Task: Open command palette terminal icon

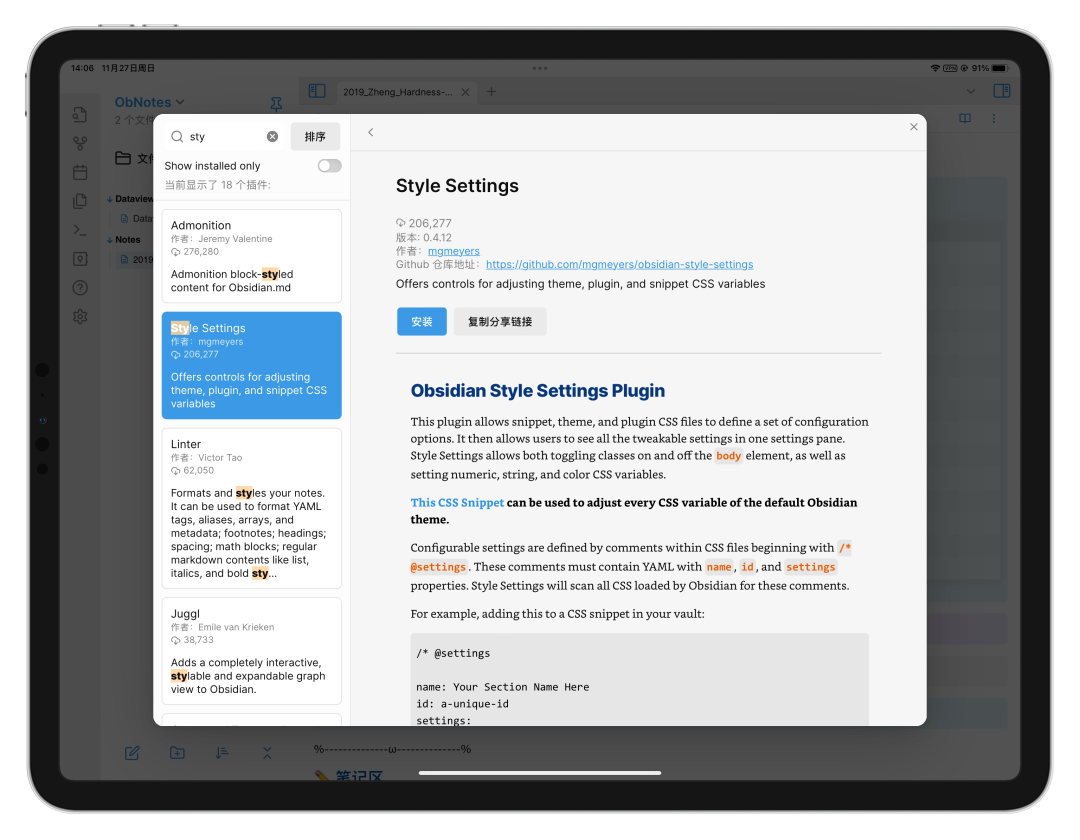Action: tap(80, 230)
